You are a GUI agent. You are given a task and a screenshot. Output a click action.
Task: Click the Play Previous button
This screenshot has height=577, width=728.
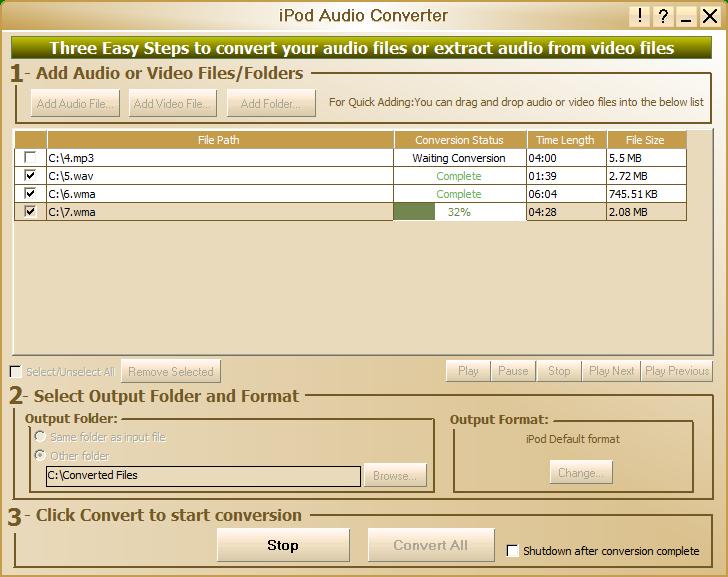(x=677, y=371)
